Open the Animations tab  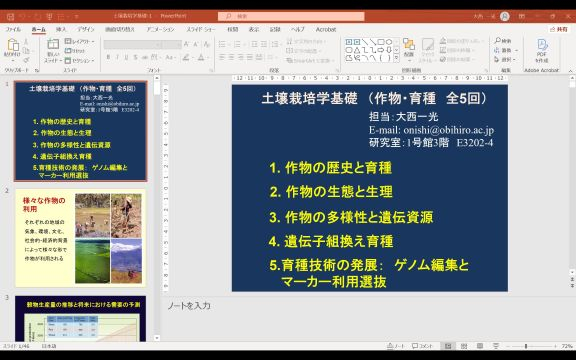coord(160,29)
